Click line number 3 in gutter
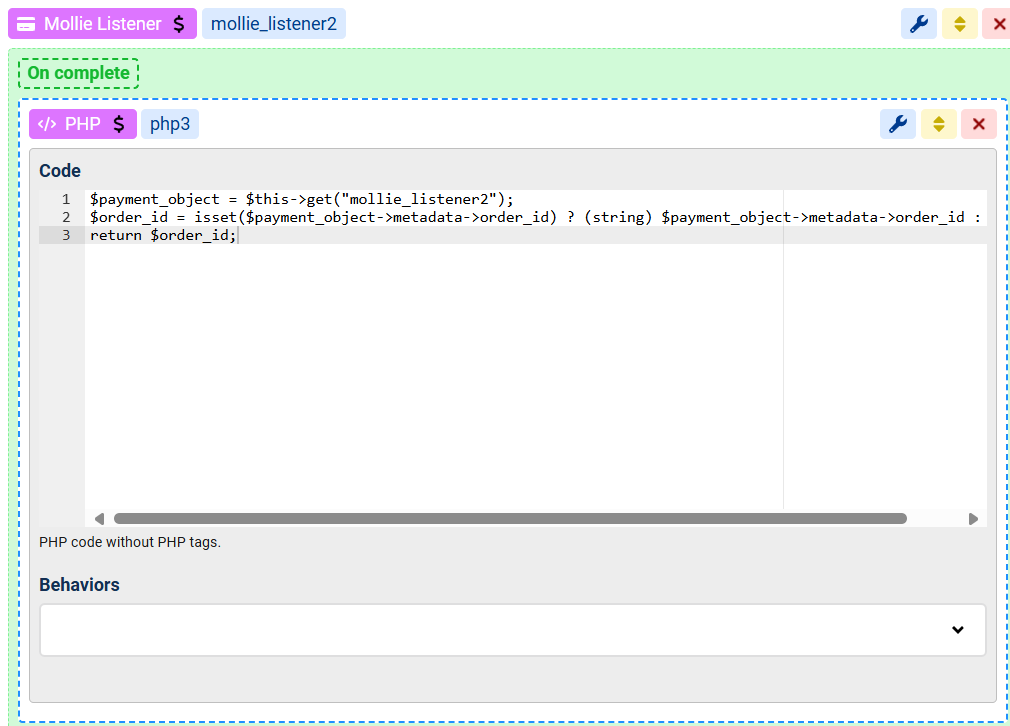Image resolution: width=1010 pixels, height=726 pixels. pos(66,235)
